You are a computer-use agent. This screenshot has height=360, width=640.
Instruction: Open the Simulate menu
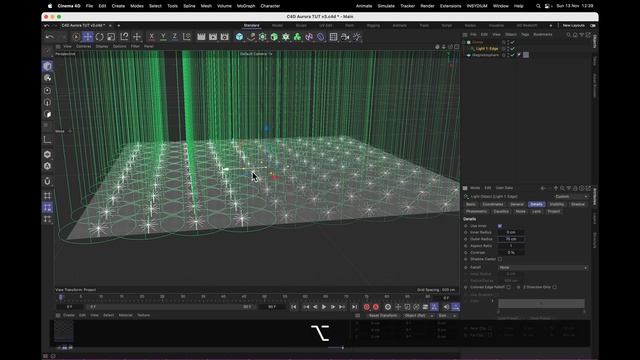point(386,6)
